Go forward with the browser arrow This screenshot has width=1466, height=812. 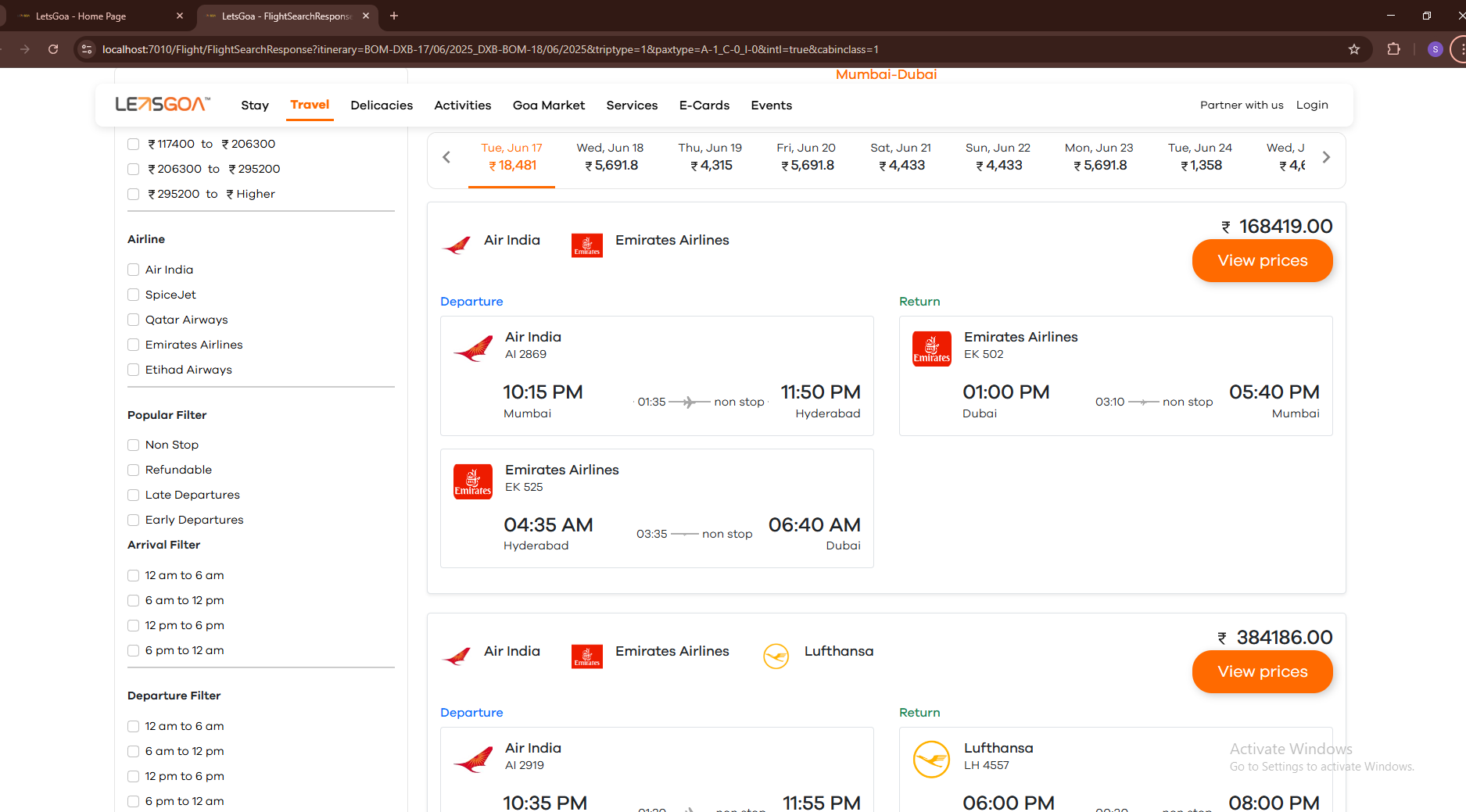[x=25, y=49]
